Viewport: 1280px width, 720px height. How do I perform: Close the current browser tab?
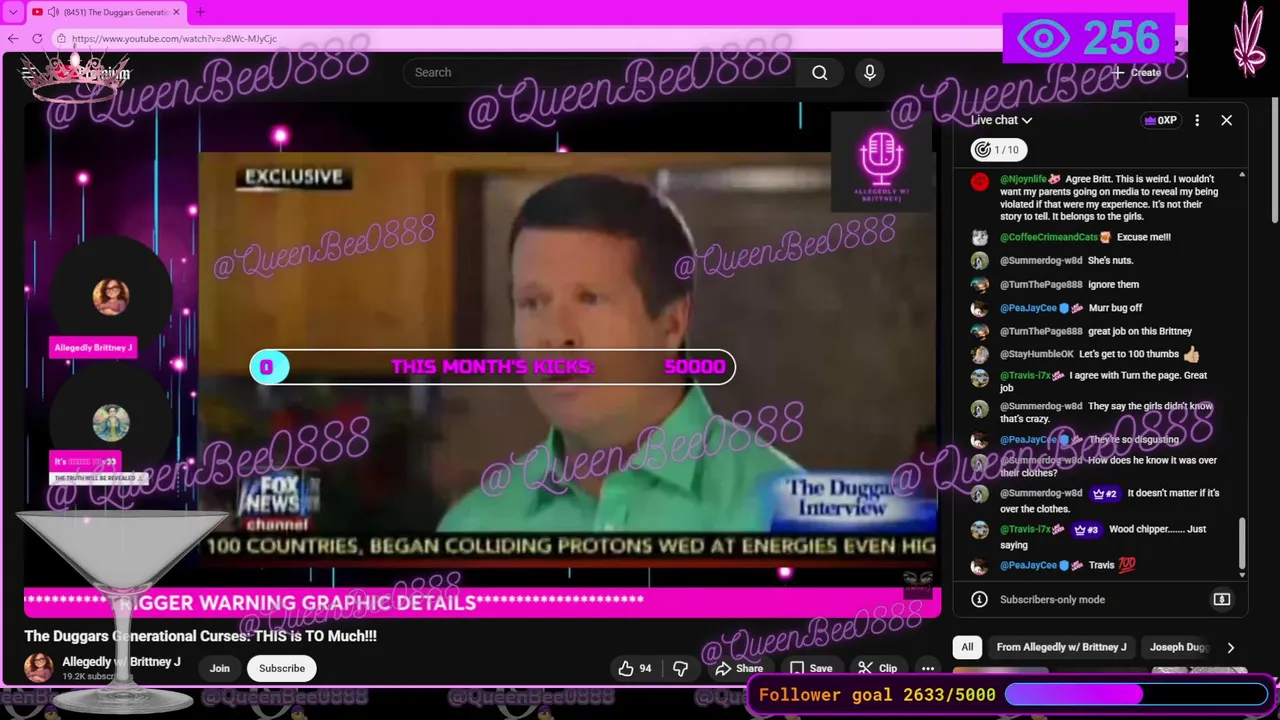pos(177,12)
